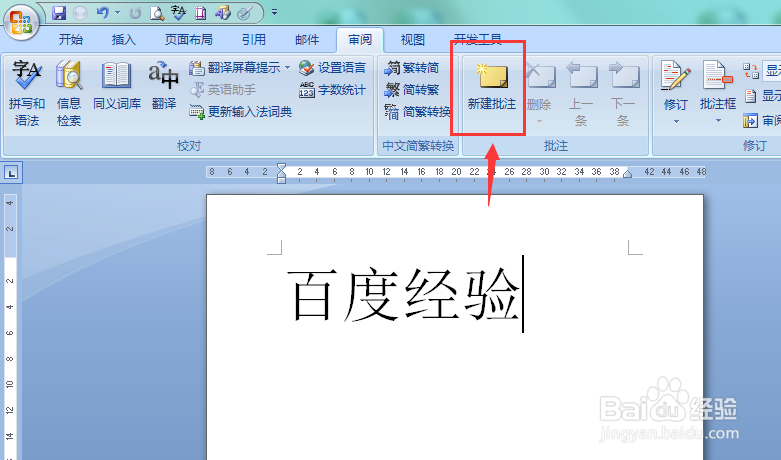Screen dimensions: 781x460
Task: Click the right indent marker on ruler
Action: pyautogui.click(x=628, y=174)
